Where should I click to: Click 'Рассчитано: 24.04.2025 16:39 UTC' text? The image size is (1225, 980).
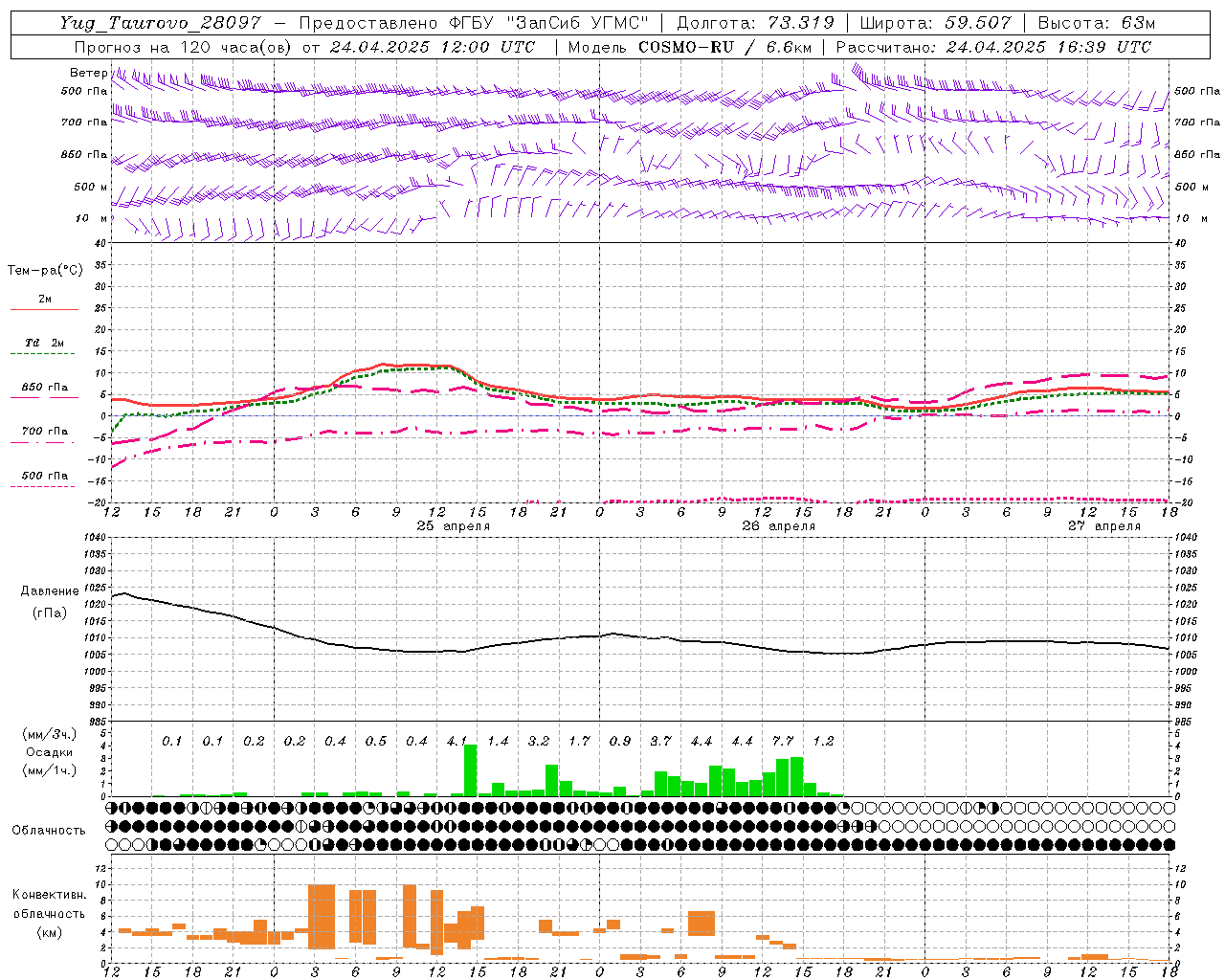point(993,46)
